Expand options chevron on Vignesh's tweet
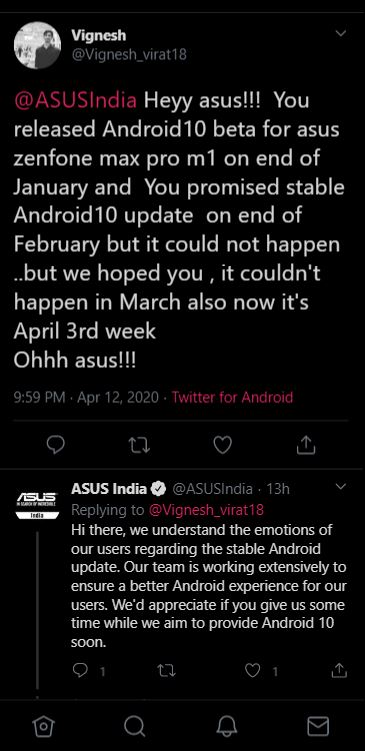 tap(341, 34)
